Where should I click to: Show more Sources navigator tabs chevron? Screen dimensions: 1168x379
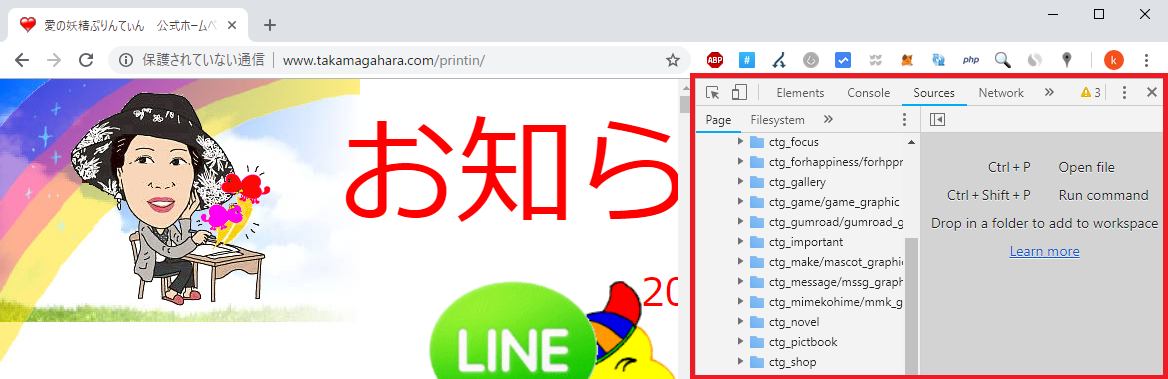coord(828,119)
